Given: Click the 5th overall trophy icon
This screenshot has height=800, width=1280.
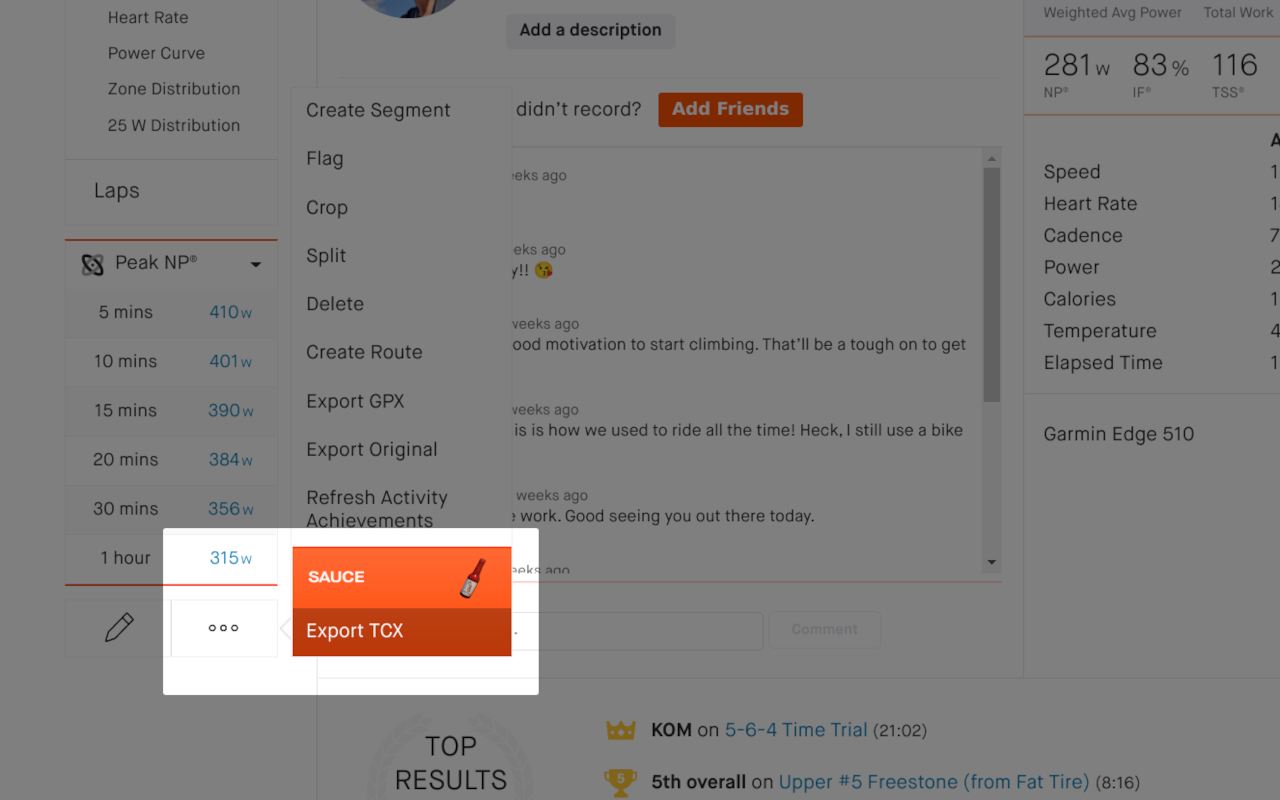Looking at the screenshot, I should coord(620,782).
